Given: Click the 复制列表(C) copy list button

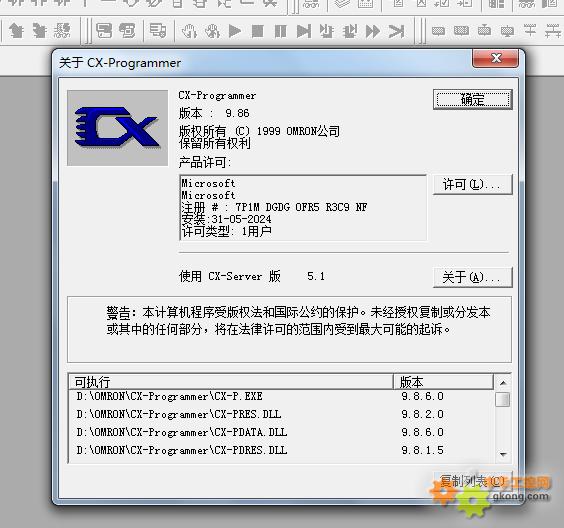Looking at the screenshot, I should coord(473,481).
